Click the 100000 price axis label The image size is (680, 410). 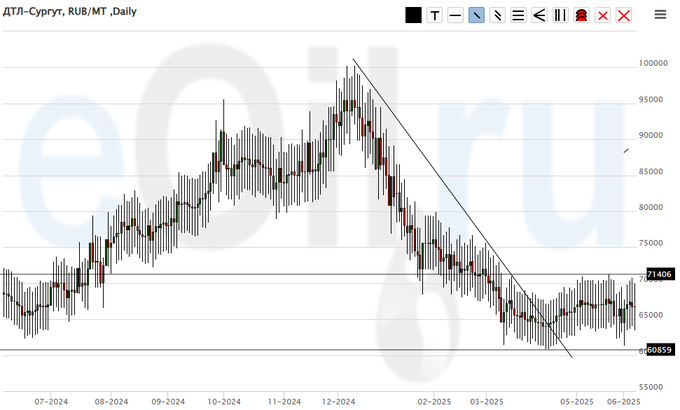click(x=653, y=63)
